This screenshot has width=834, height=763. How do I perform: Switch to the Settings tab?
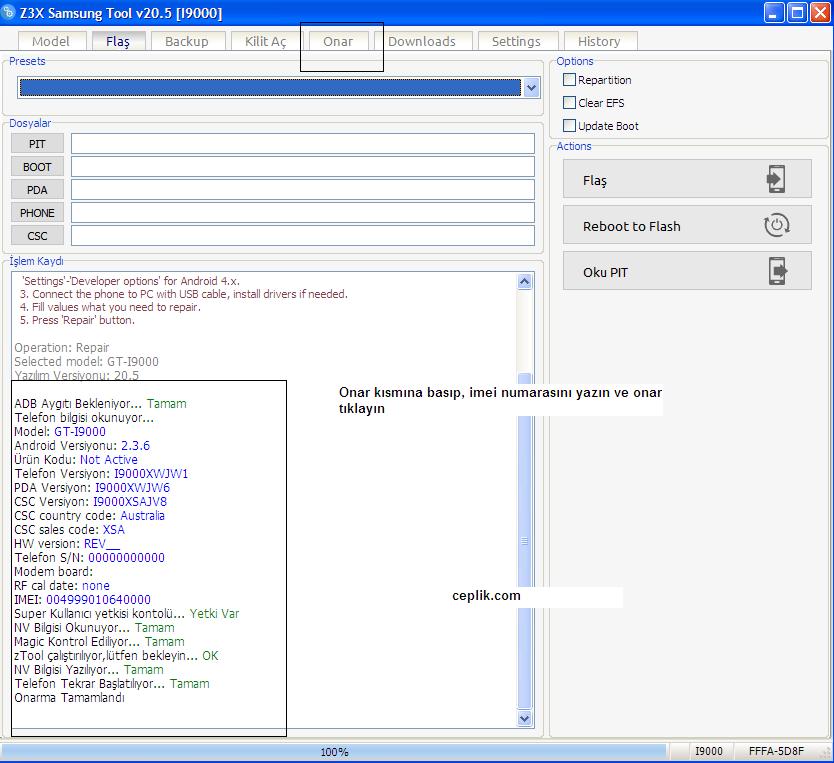click(x=516, y=41)
